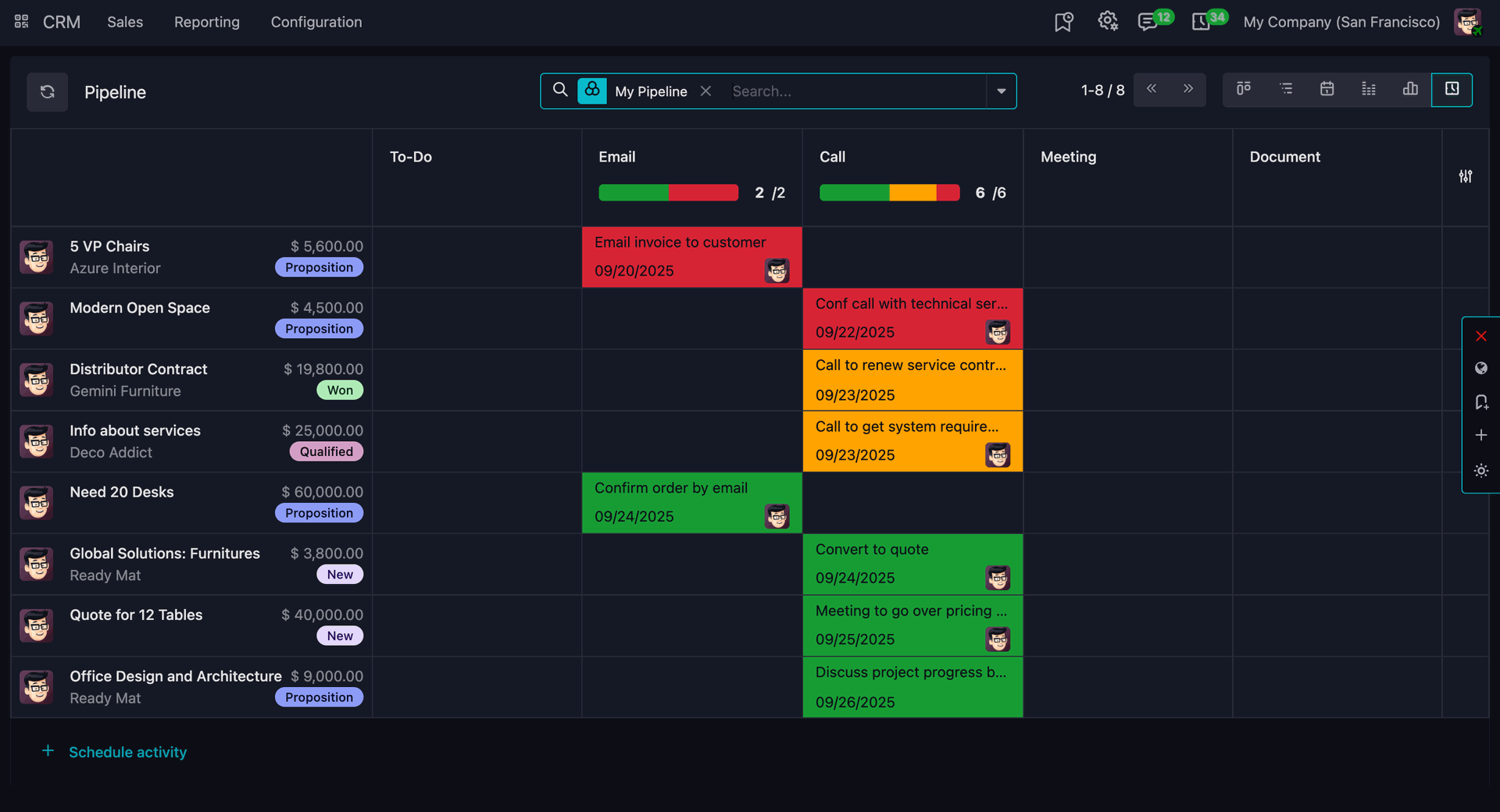Open Confirm order by email activity
The height and width of the screenshot is (812, 1500).
(x=691, y=503)
